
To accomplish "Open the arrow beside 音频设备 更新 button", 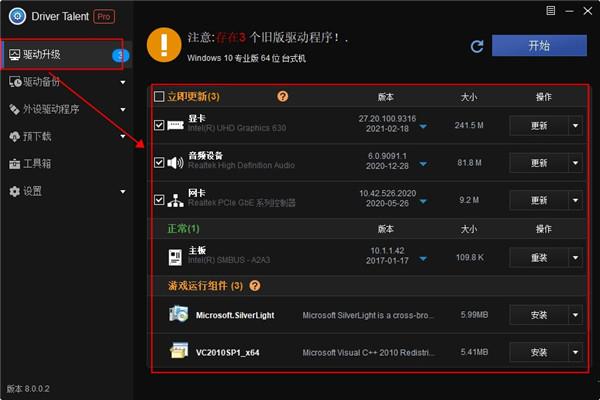I will [576, 163].
